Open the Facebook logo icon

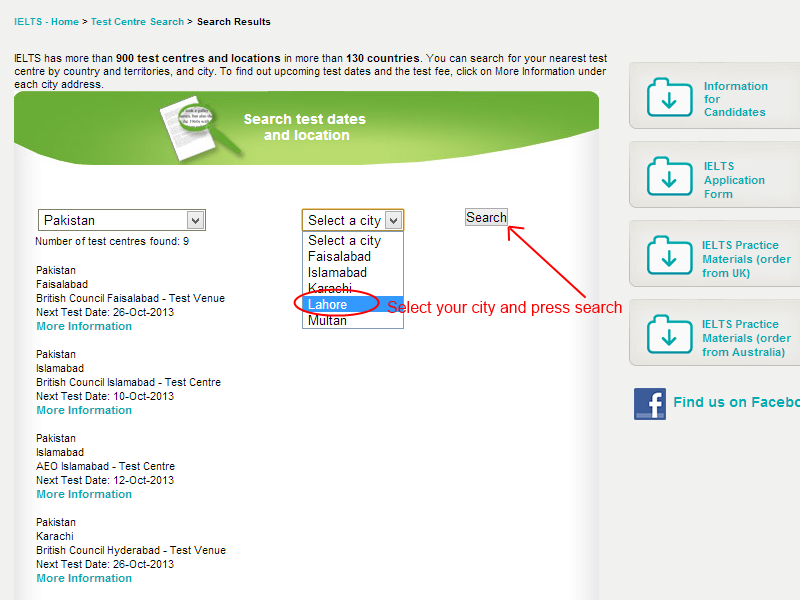pyautogui.click(x=649, y=404)
